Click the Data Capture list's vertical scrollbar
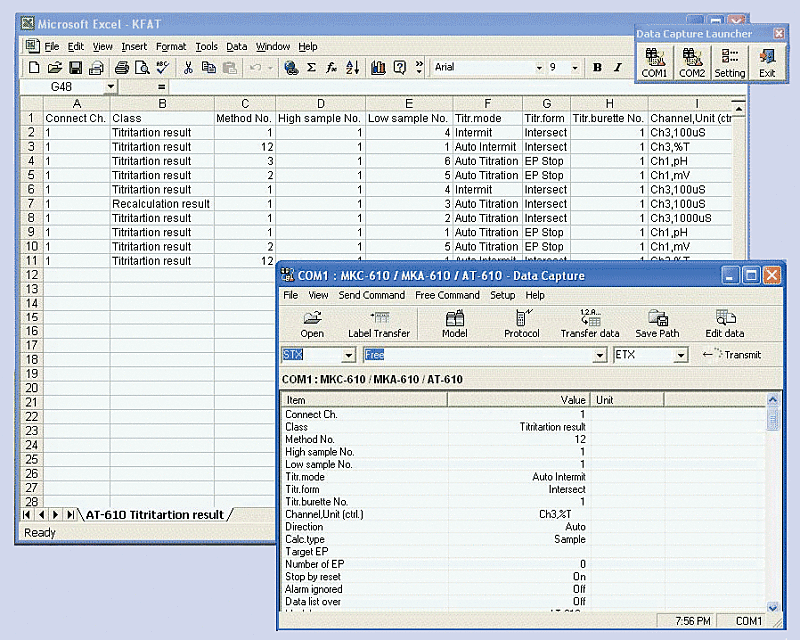The width and height of the screenshot is (800, 640). click(772, 500)
